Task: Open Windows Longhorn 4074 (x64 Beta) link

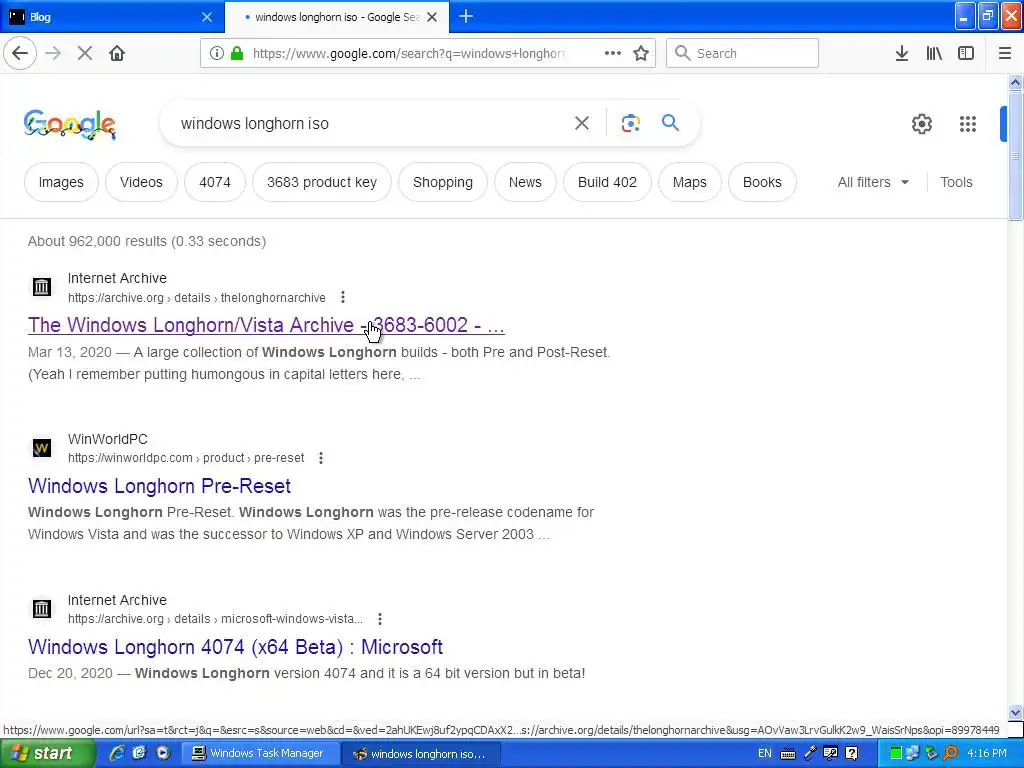Action: pyautogui.click(x=235, y=647)
